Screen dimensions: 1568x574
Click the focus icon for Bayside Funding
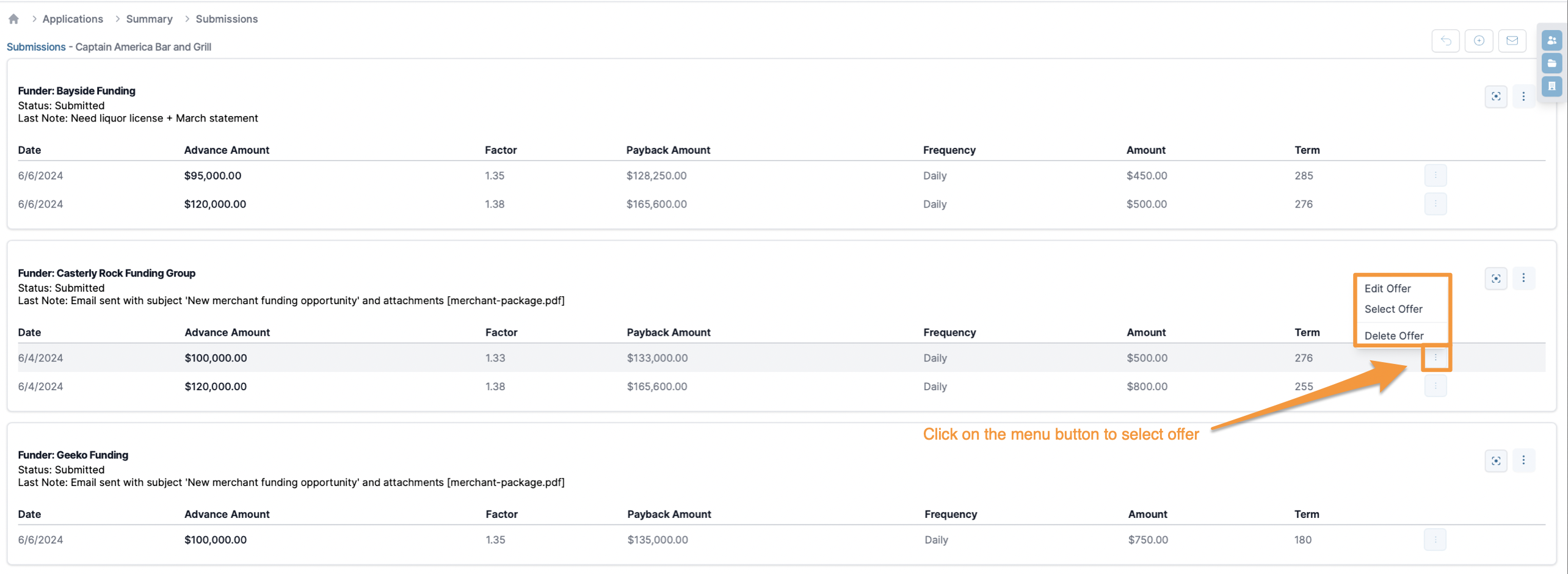pos(1495,96)
